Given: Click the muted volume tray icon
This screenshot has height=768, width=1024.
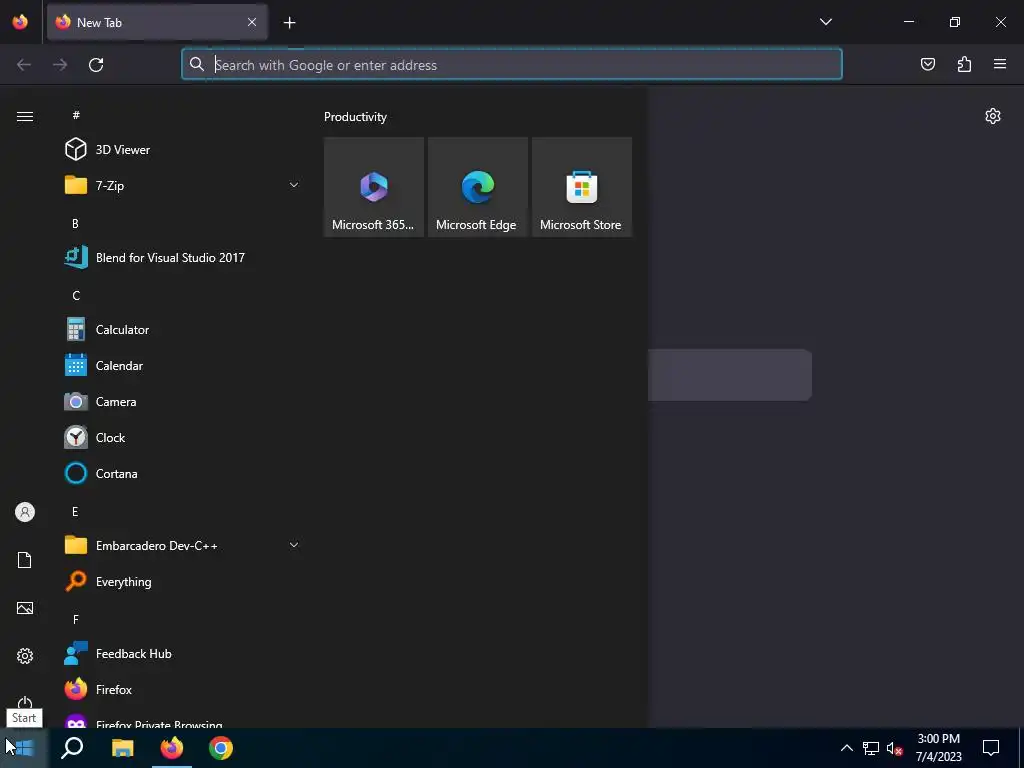Looking at the screenshot, I should pyautogui.click(x=894, y=748).
